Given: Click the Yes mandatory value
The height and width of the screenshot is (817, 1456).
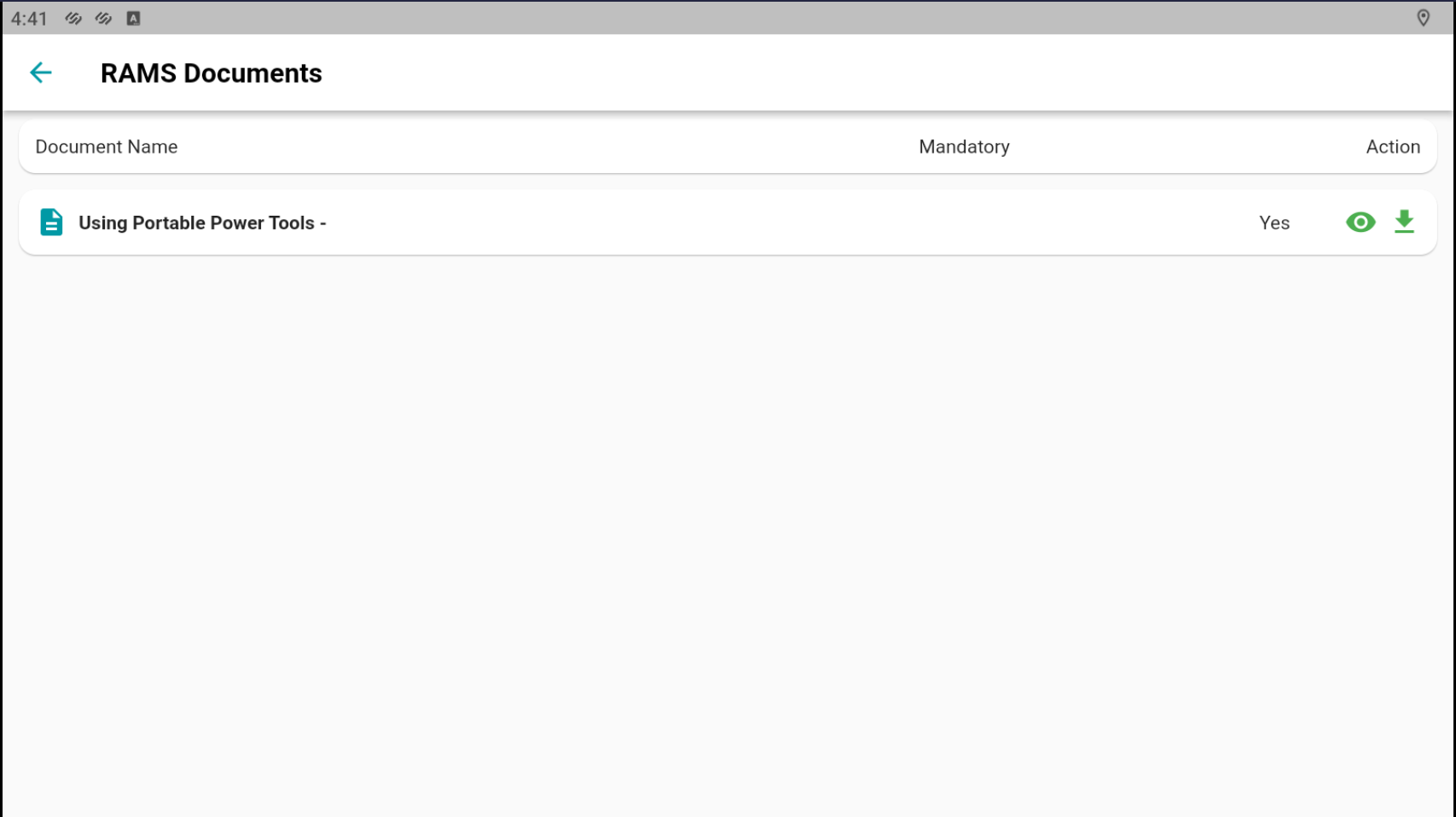Looking at the screenshot, I should (x=1274, y=223).
